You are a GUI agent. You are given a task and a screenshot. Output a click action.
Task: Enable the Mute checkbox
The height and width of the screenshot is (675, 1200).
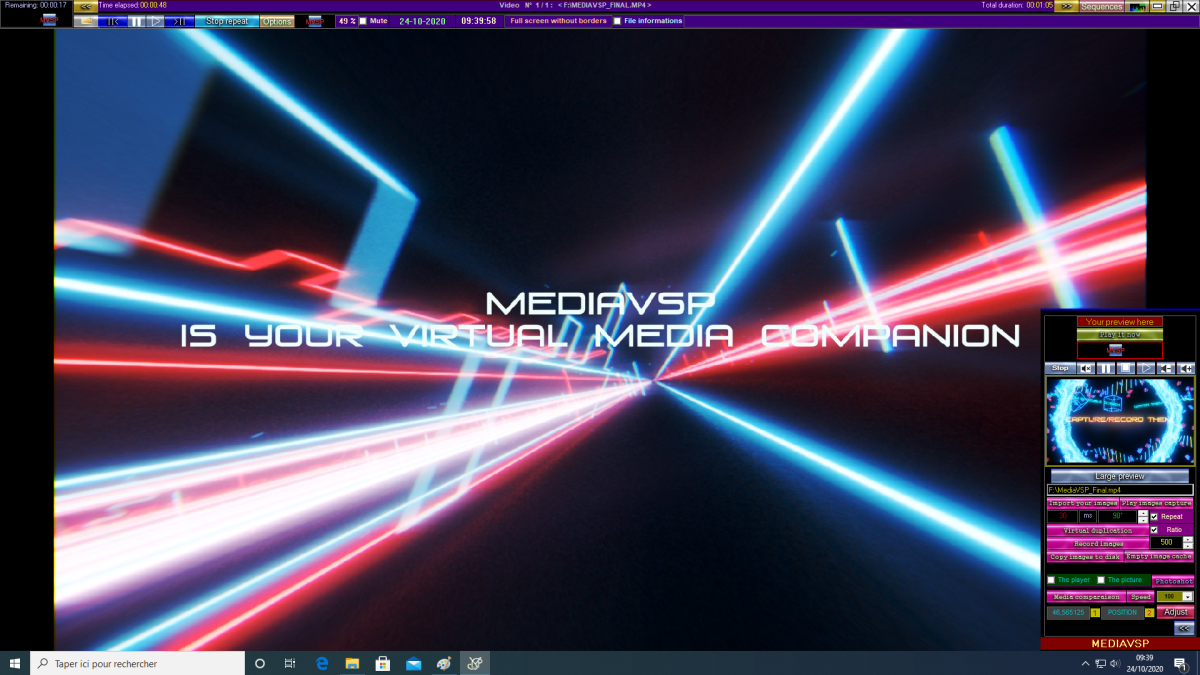point(363,21)
